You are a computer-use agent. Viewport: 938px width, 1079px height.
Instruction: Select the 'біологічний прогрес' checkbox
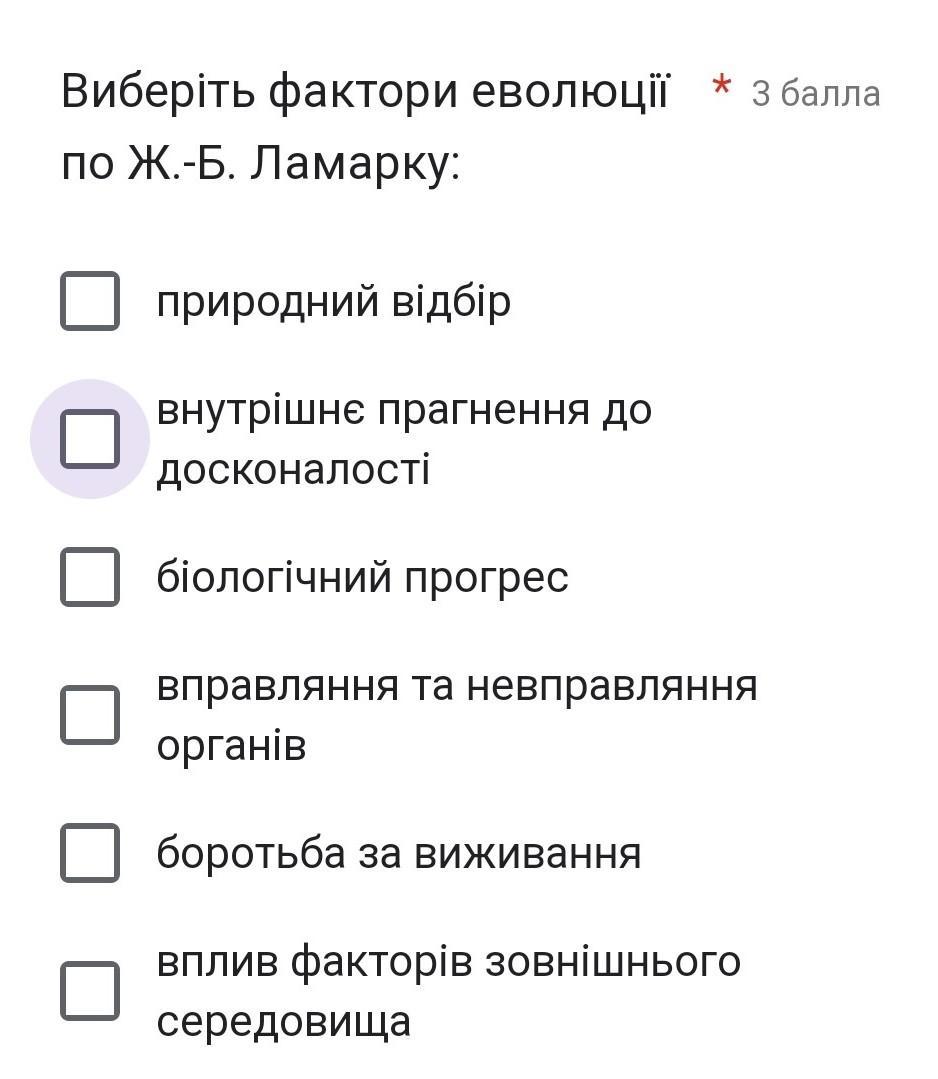click(90, 577)
